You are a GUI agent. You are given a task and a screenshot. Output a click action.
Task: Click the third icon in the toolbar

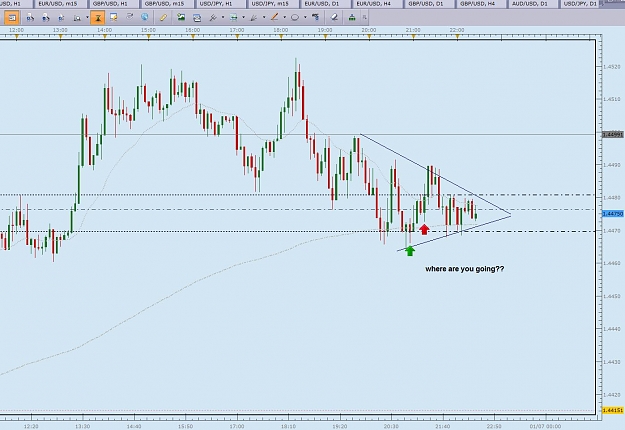coord(46,18)
